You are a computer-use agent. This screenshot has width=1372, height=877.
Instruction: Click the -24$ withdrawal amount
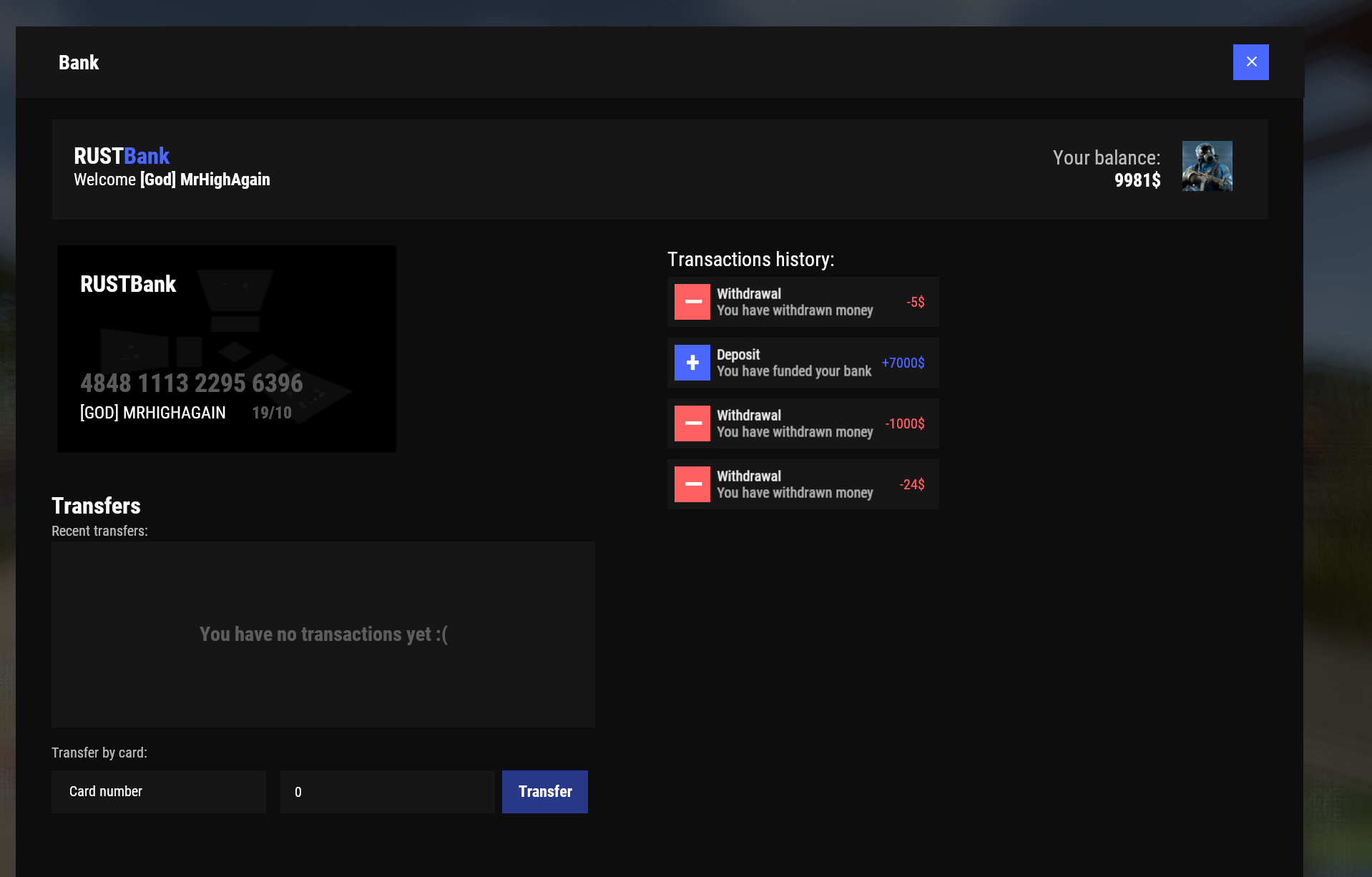(x=911, y=484)
